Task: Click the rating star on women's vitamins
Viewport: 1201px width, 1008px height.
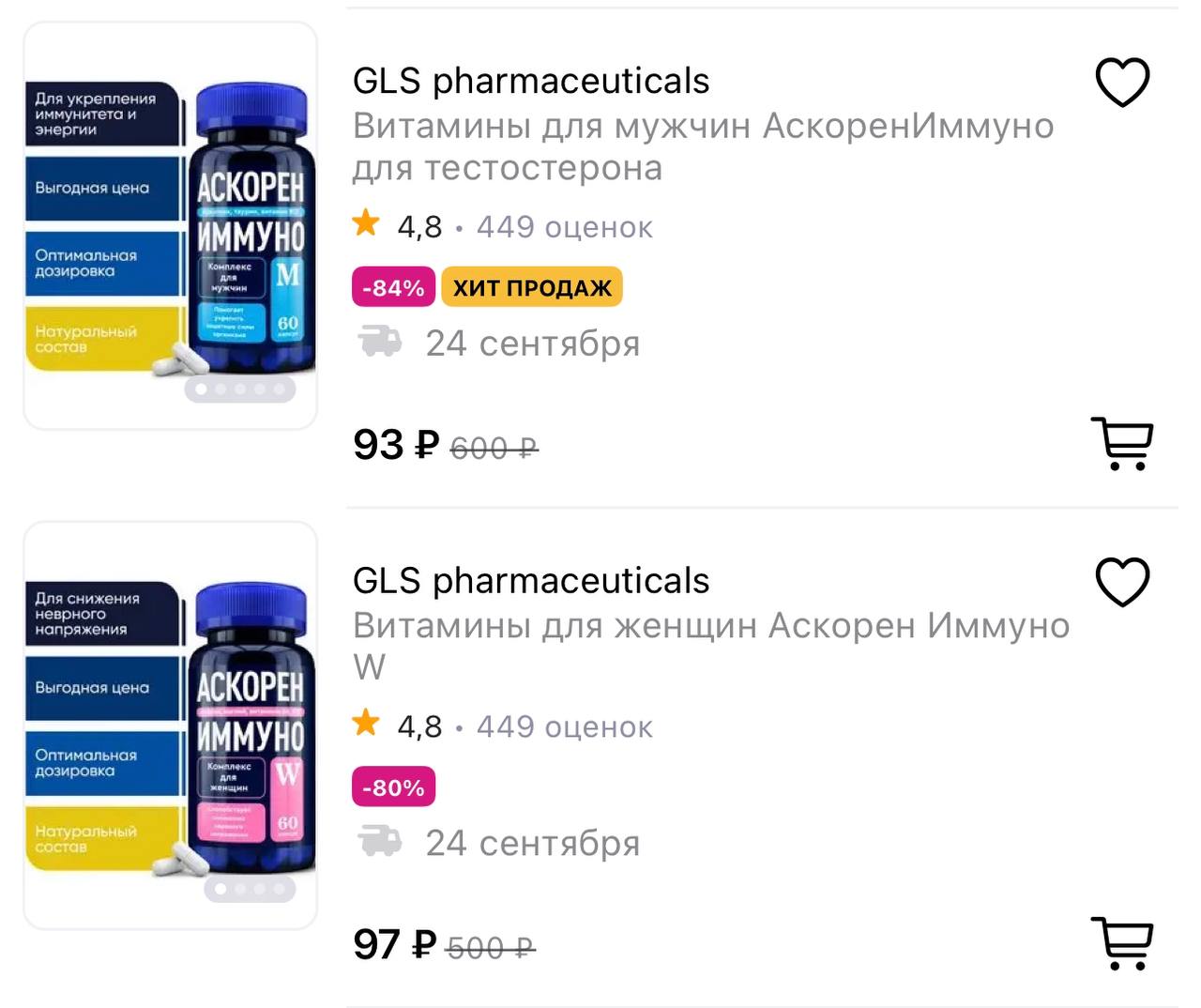Action: point(366,724)
